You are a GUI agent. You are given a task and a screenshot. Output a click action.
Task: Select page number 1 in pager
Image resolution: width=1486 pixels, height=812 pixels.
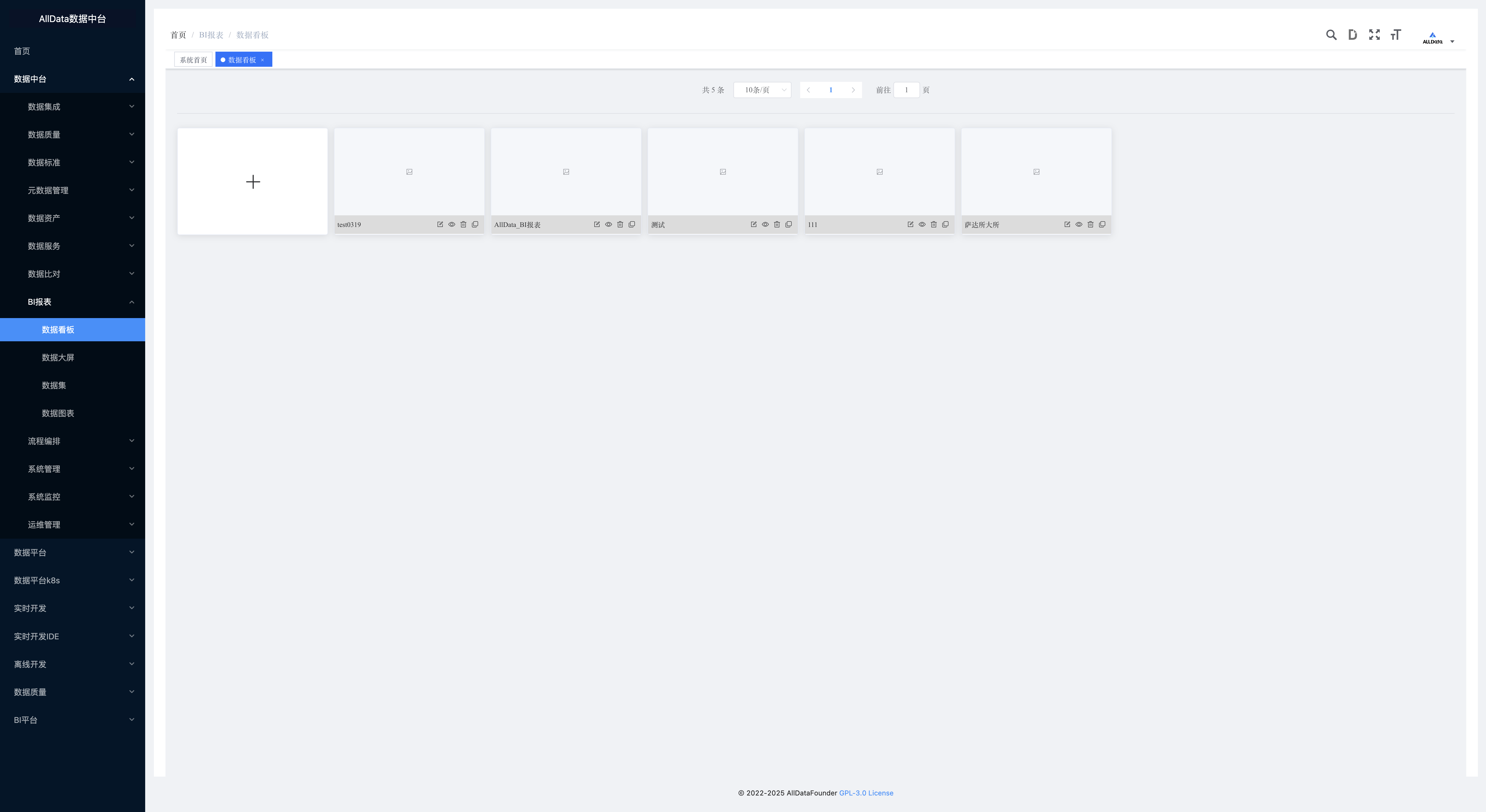pos(831,90)
